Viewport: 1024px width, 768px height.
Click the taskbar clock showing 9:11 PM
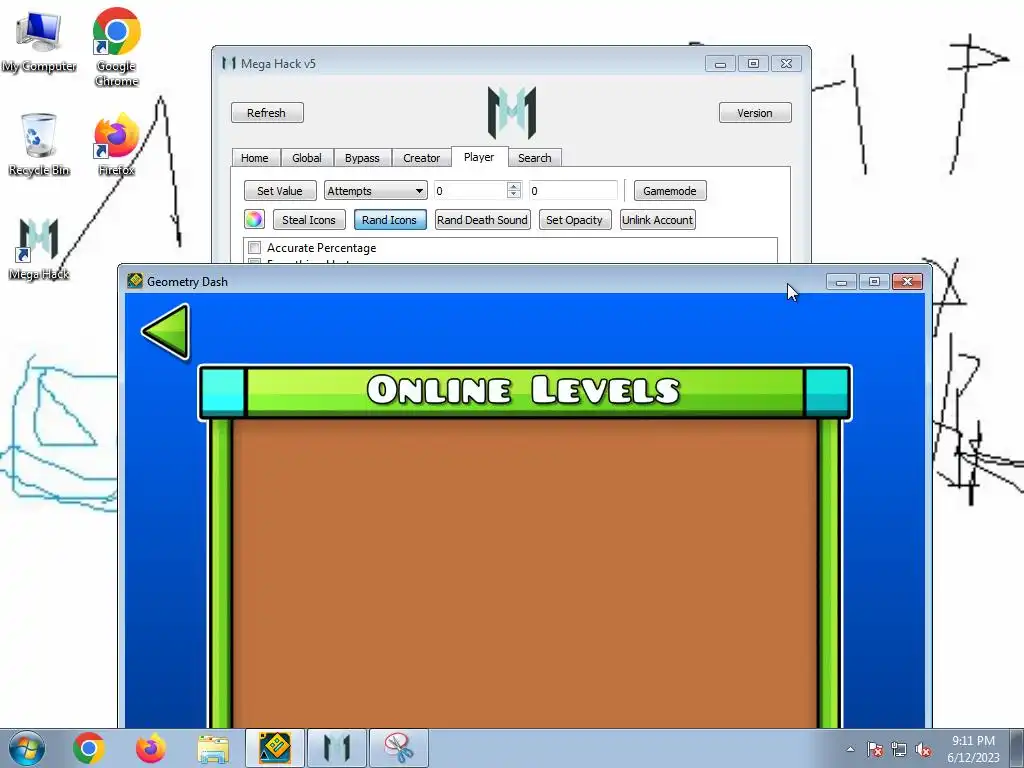(973, 749)
